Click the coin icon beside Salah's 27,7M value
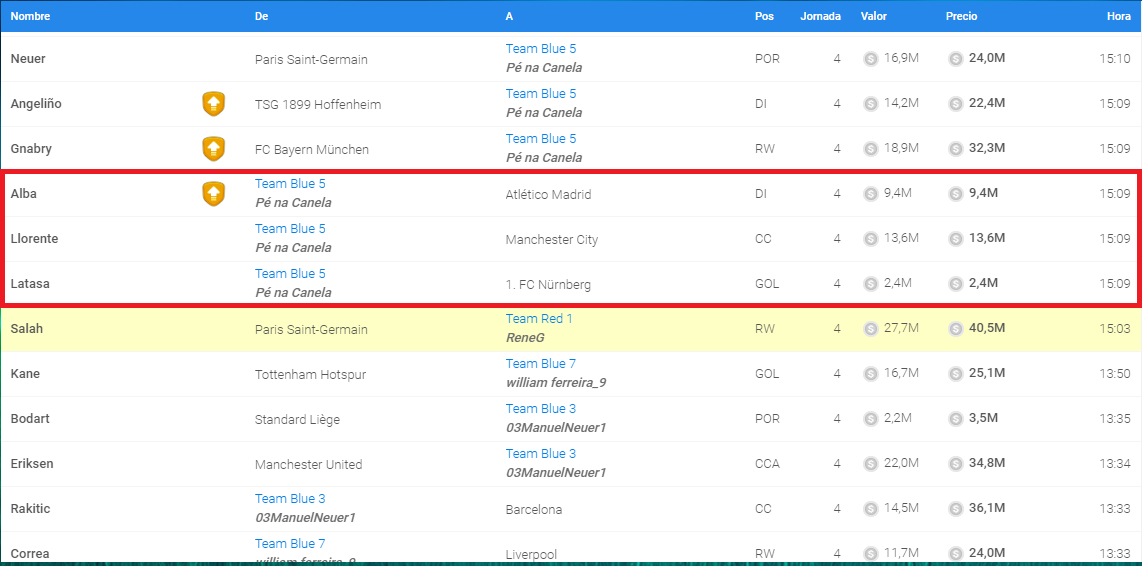 (871, 329)
